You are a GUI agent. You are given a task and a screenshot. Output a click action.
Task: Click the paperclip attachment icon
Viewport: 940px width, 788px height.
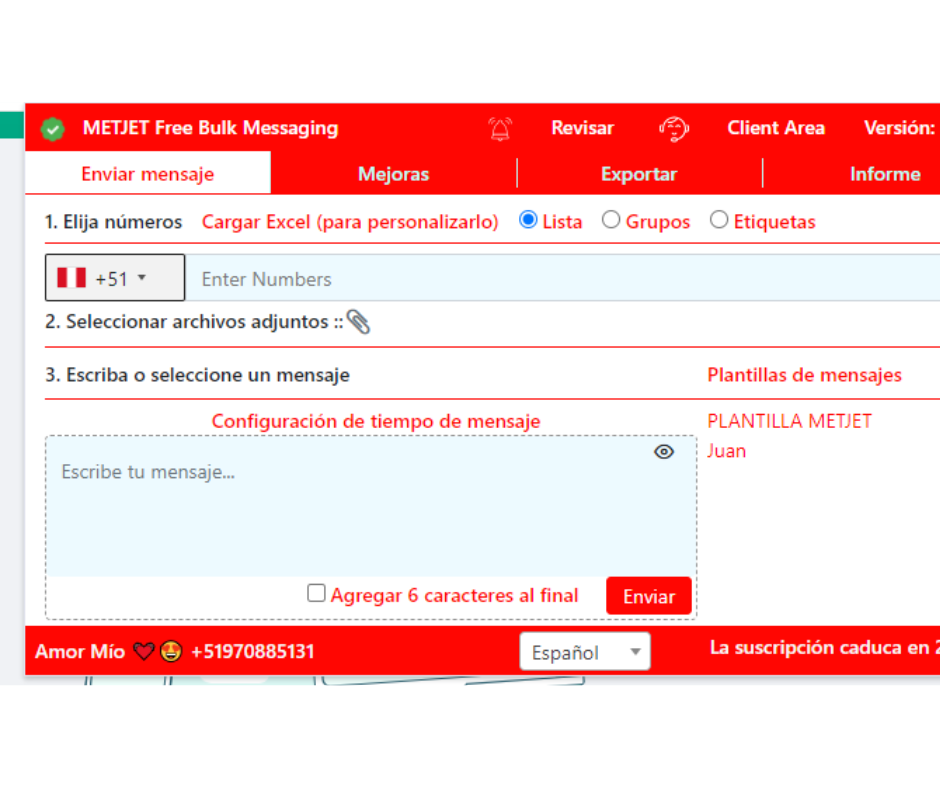[x=358, y=322]
